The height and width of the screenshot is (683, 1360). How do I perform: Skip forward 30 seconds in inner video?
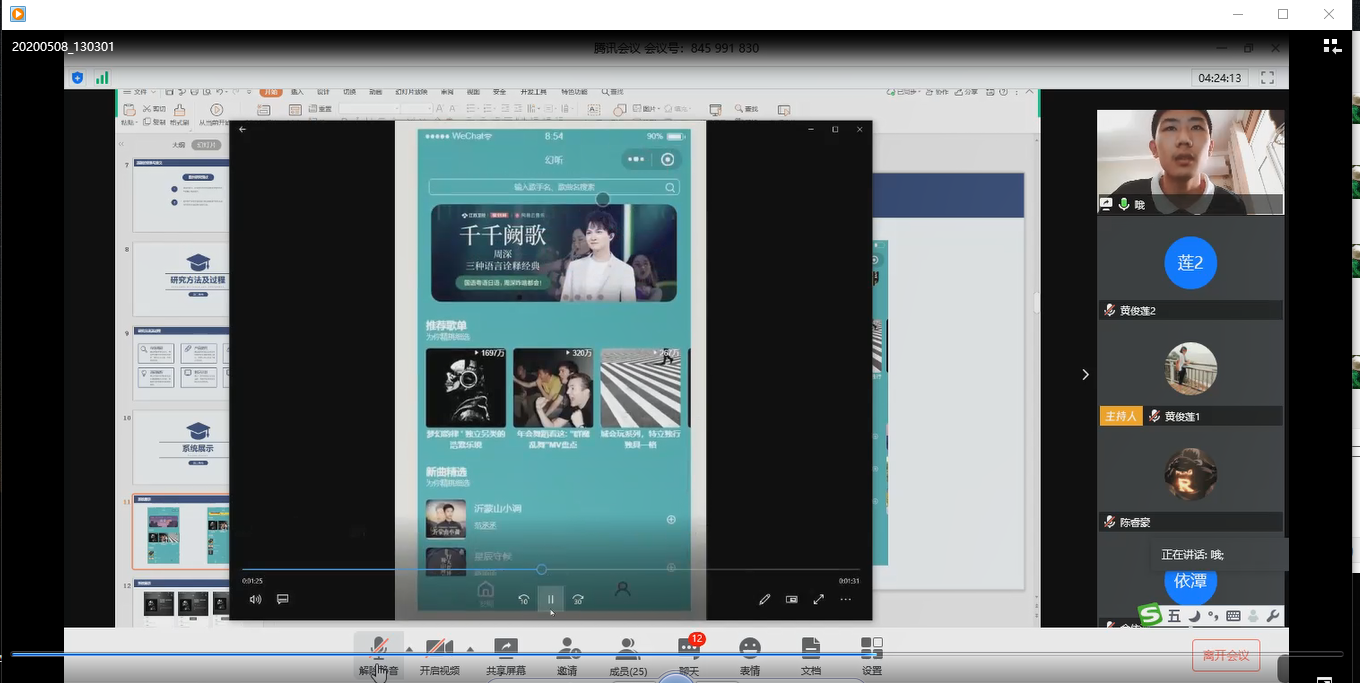[x=578, y=599]
